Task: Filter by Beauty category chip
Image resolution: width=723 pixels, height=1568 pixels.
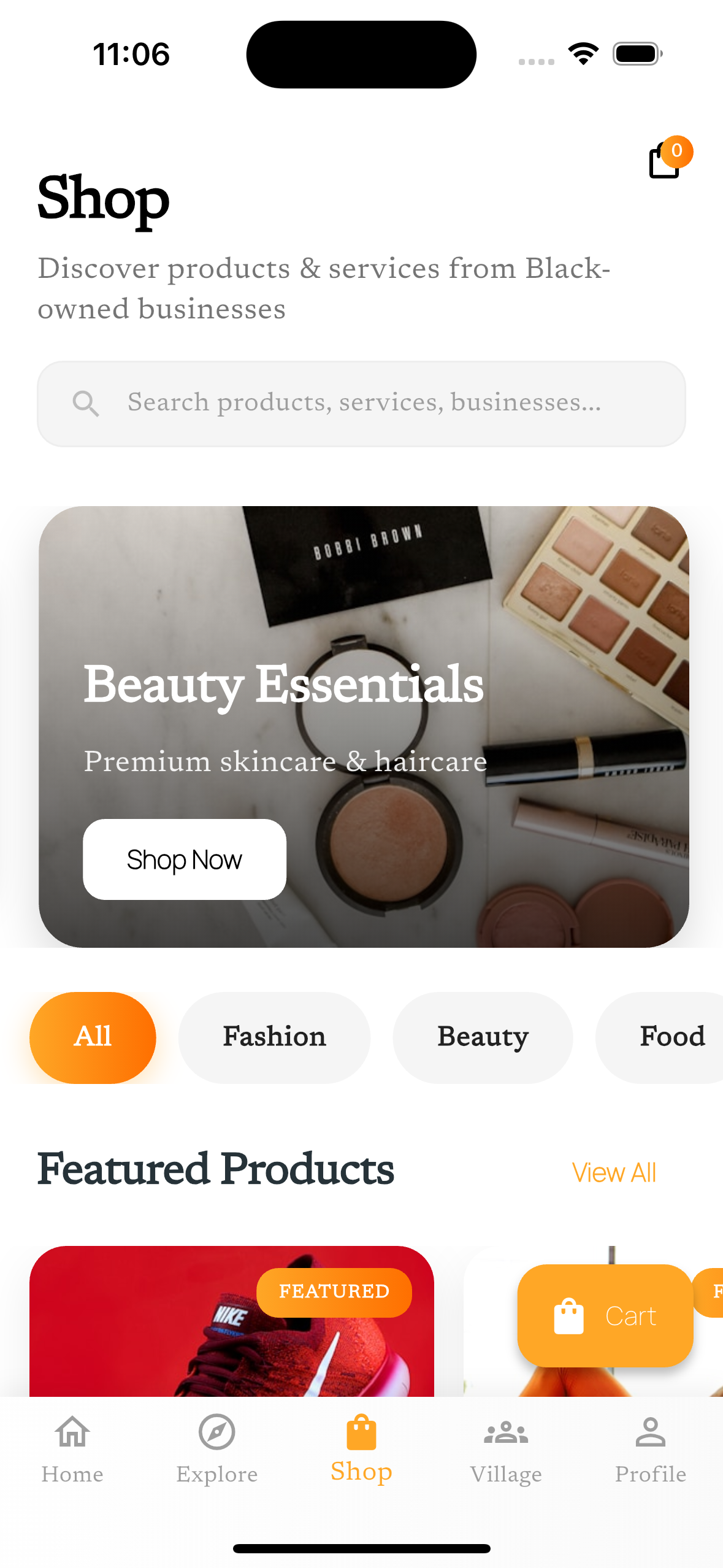Action: (x=483, y=1037)
